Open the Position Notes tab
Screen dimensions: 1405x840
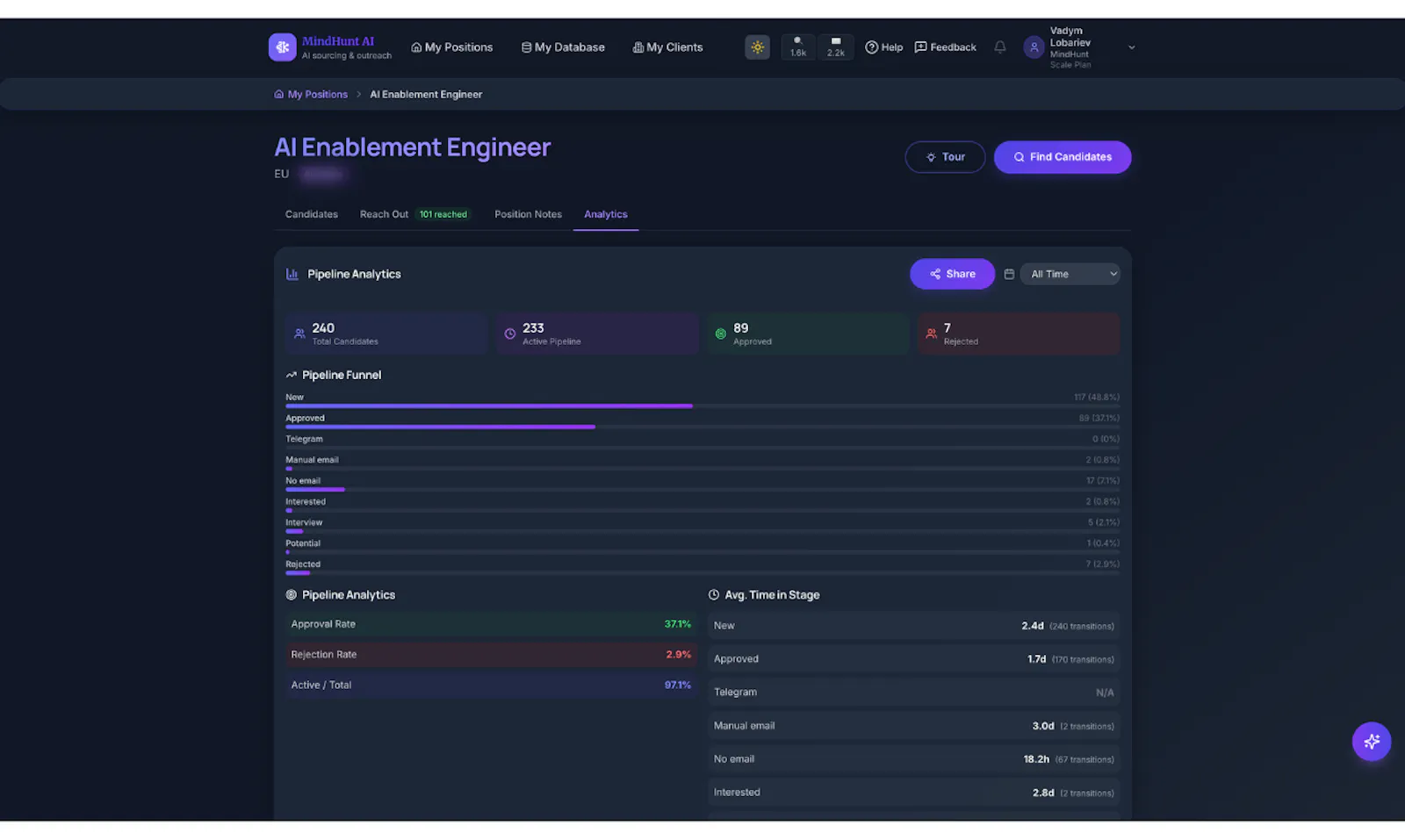tap(528, 214)
